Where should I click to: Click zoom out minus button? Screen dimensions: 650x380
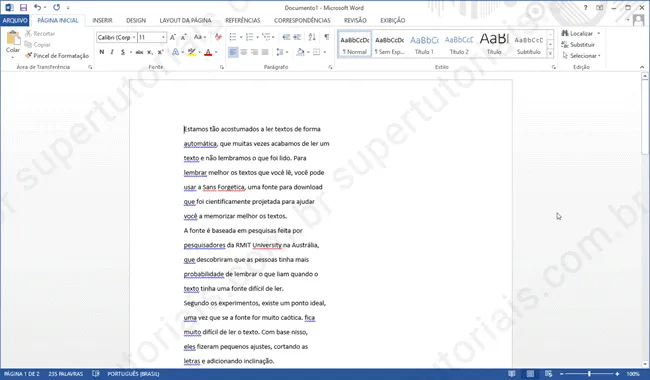(562, 374)
